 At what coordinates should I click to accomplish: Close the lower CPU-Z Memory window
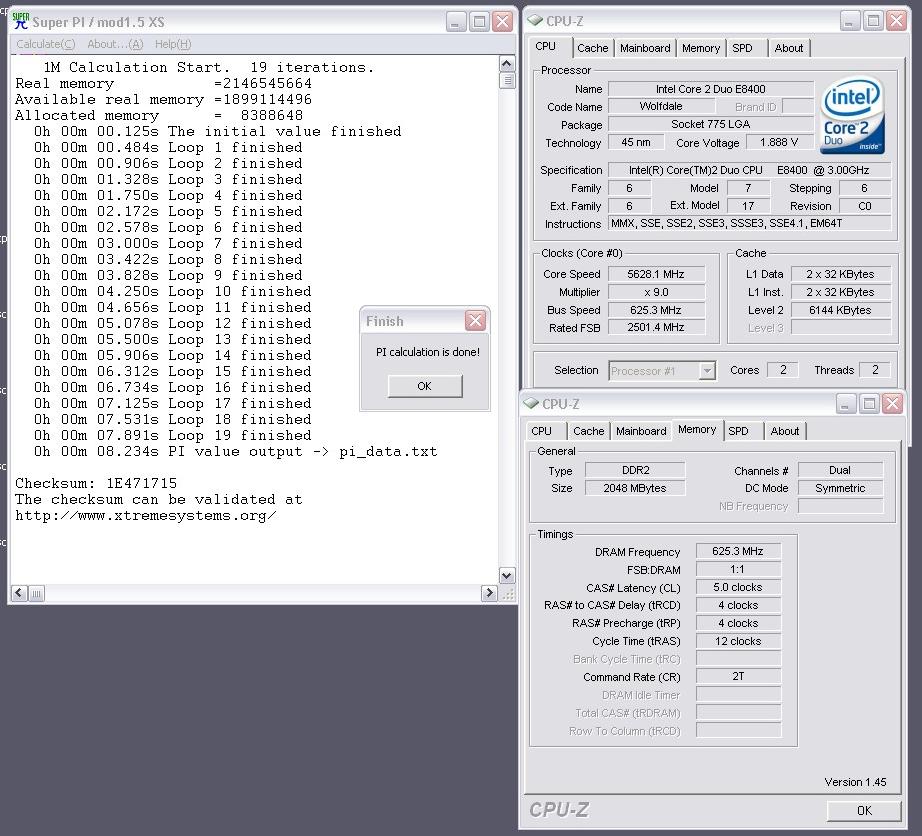892,404
